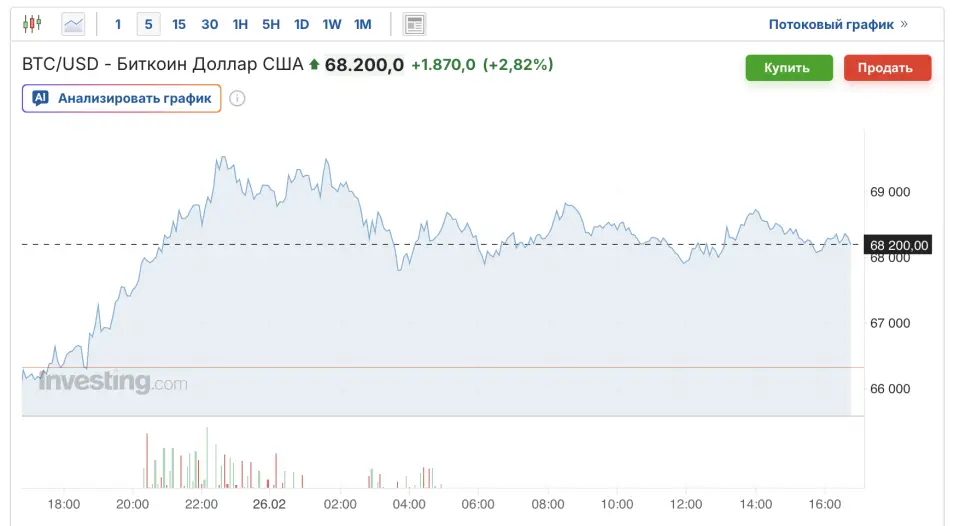The width and height of the screenshot is (960, 526).
Task: Switch to the 1H timeframe
Action: (240, 24)
